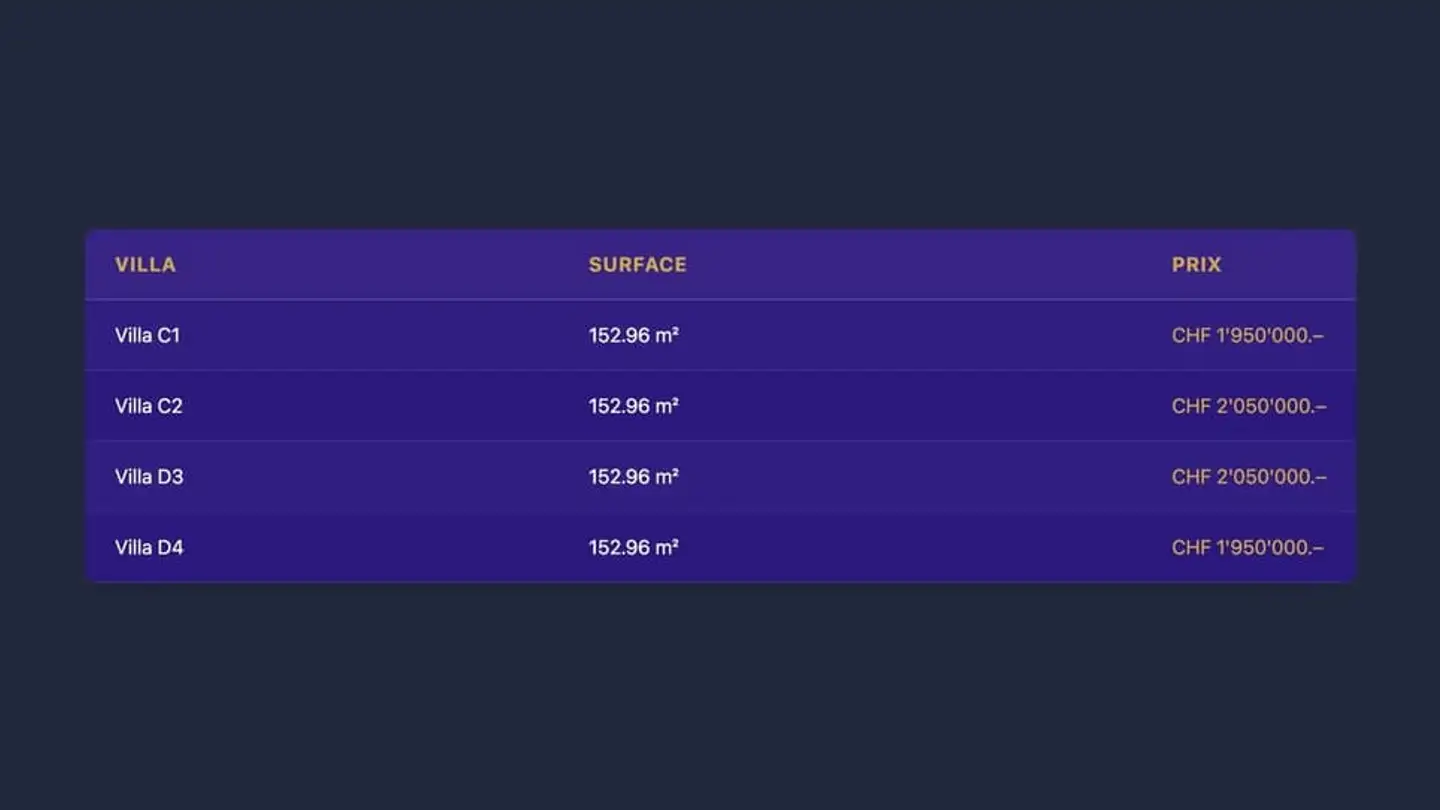Click the surface value for Villa D3
Image resolution: width=1440 pixels, height=810 pixels.
coord(633,477)
